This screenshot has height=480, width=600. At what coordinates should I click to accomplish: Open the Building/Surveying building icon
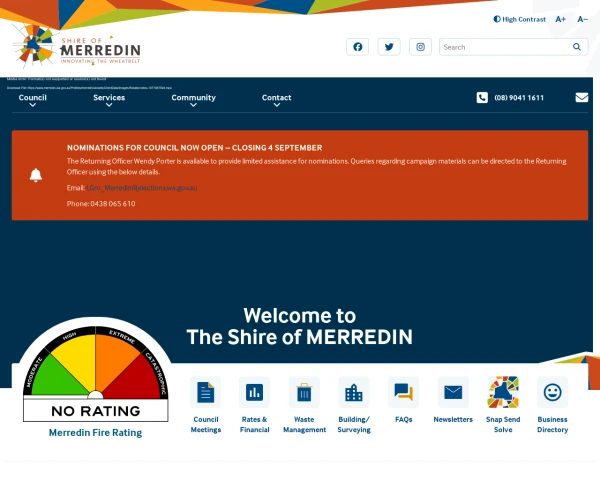point(354,392)
